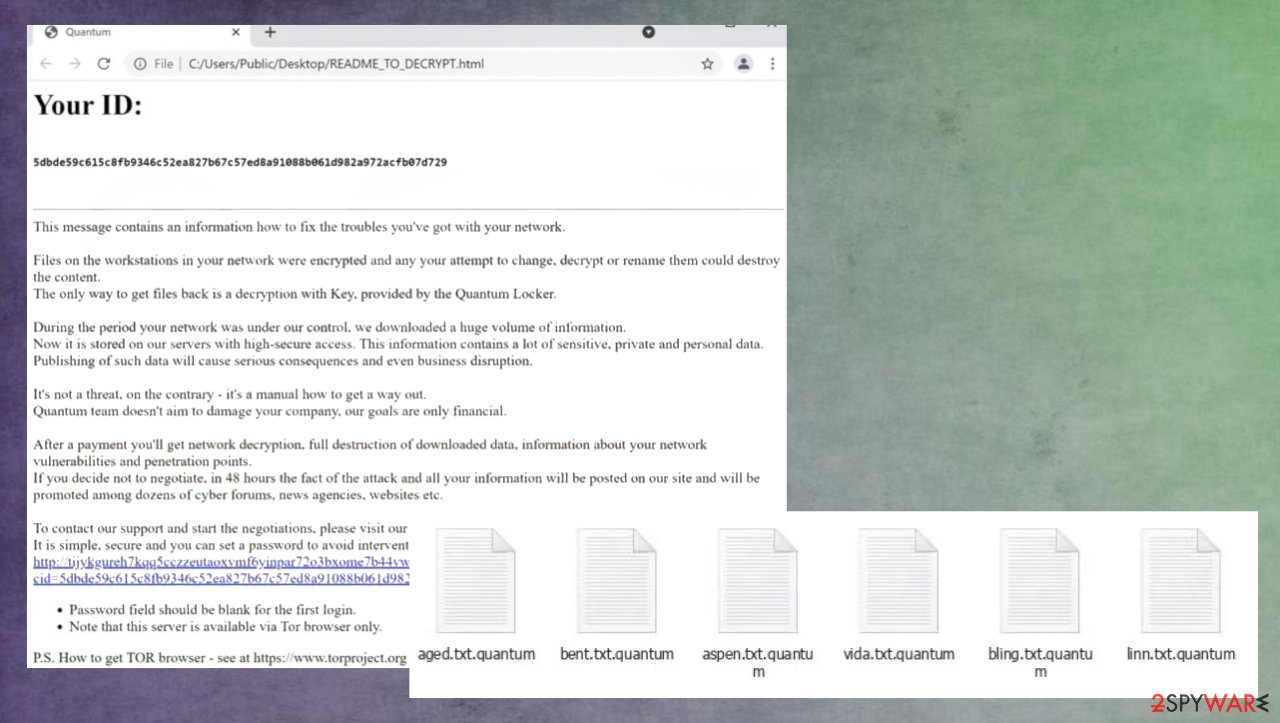Screen dimensions: 1280x723
Task: Reload the README_TO_DECRYPT page
Action: tap(104, 63)
